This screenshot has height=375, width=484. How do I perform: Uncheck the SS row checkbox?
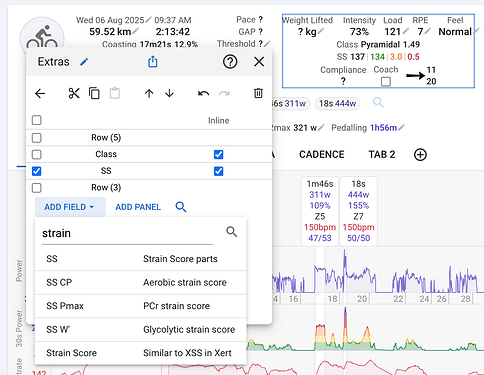click(x=37, y=171)
